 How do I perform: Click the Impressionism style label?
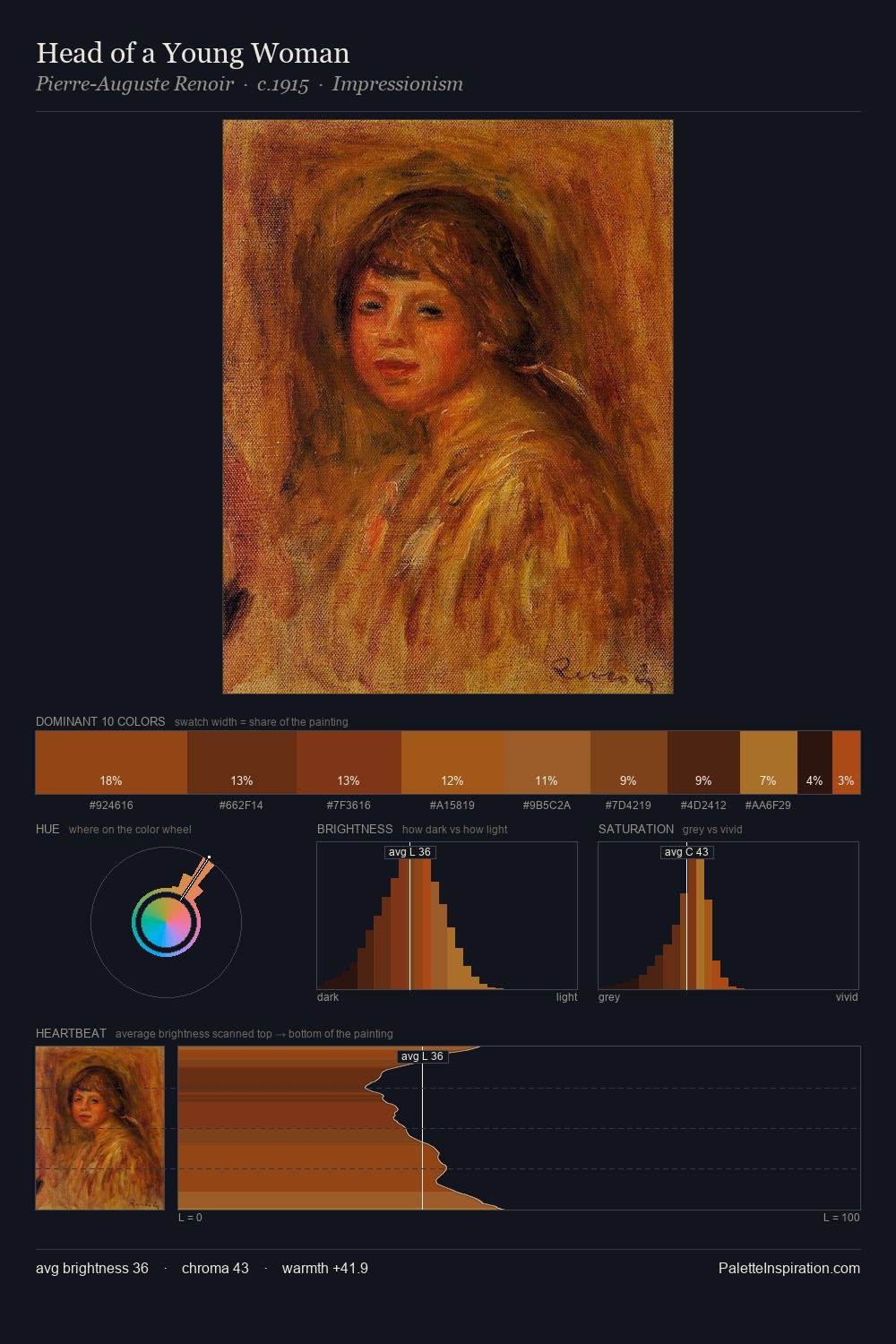point(398,84)
